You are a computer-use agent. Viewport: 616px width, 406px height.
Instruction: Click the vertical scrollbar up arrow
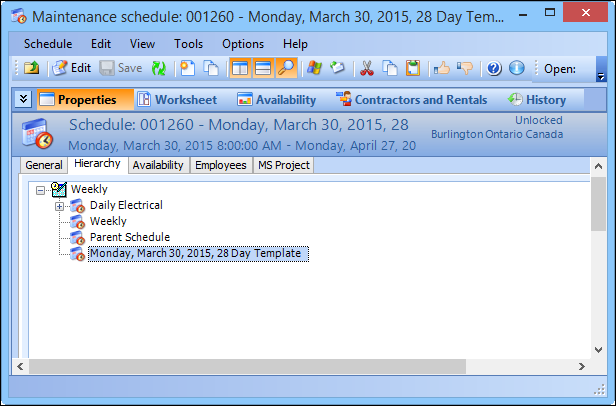click(598, 166)
